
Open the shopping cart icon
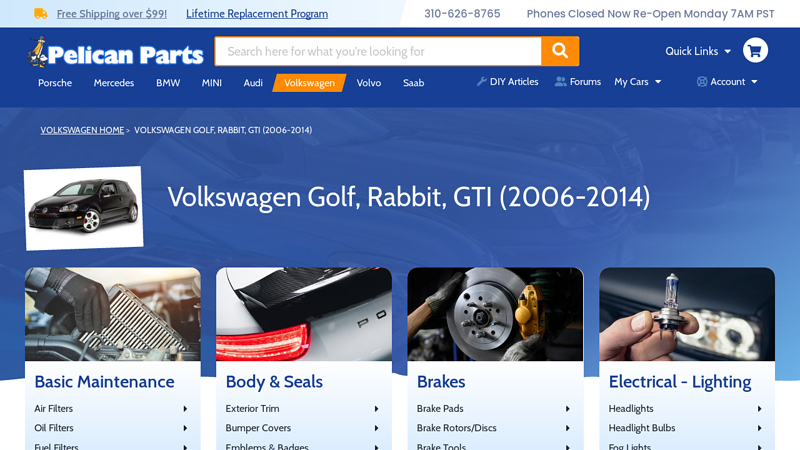pos(755,51)
